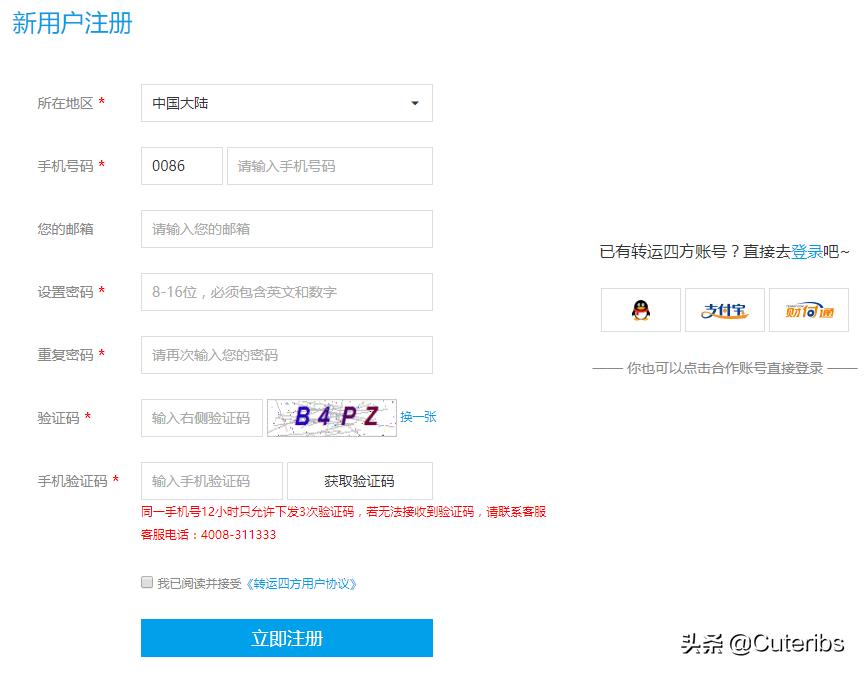Open the region dropdown showing 中国大陆
The image size is (864, 674).
tap(286, 103)
